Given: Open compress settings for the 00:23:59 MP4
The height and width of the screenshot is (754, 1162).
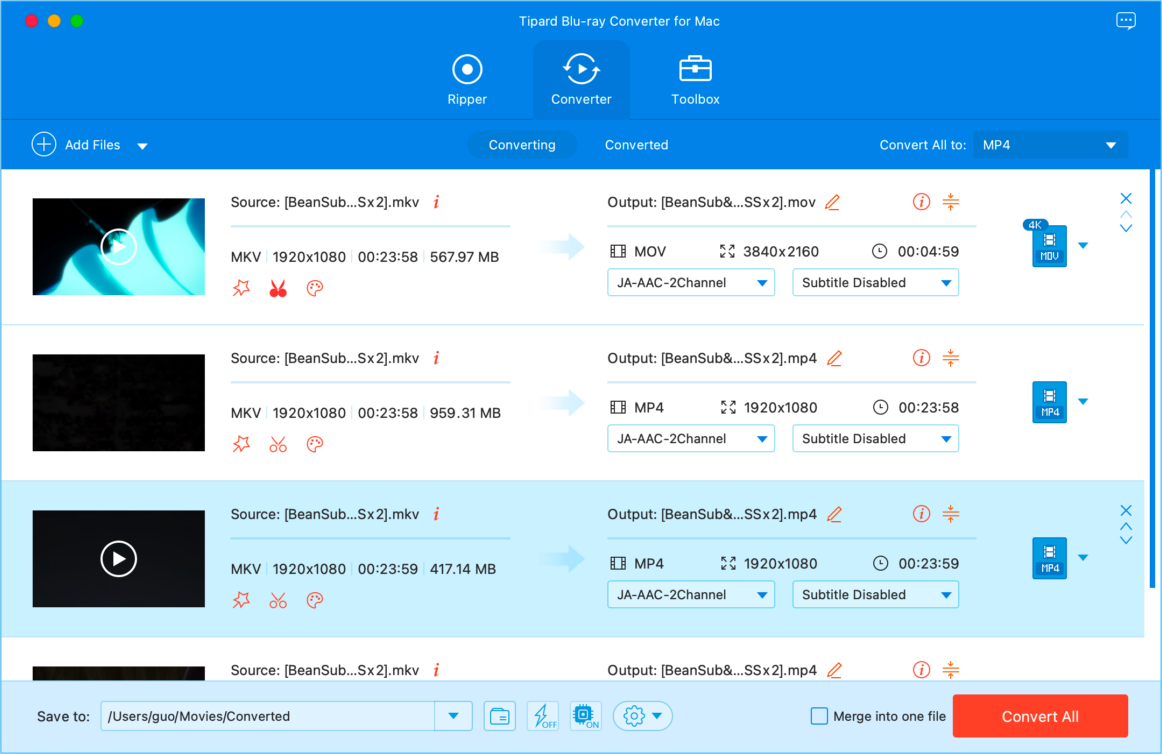Looking at the screenshot, I should [951, 514].
